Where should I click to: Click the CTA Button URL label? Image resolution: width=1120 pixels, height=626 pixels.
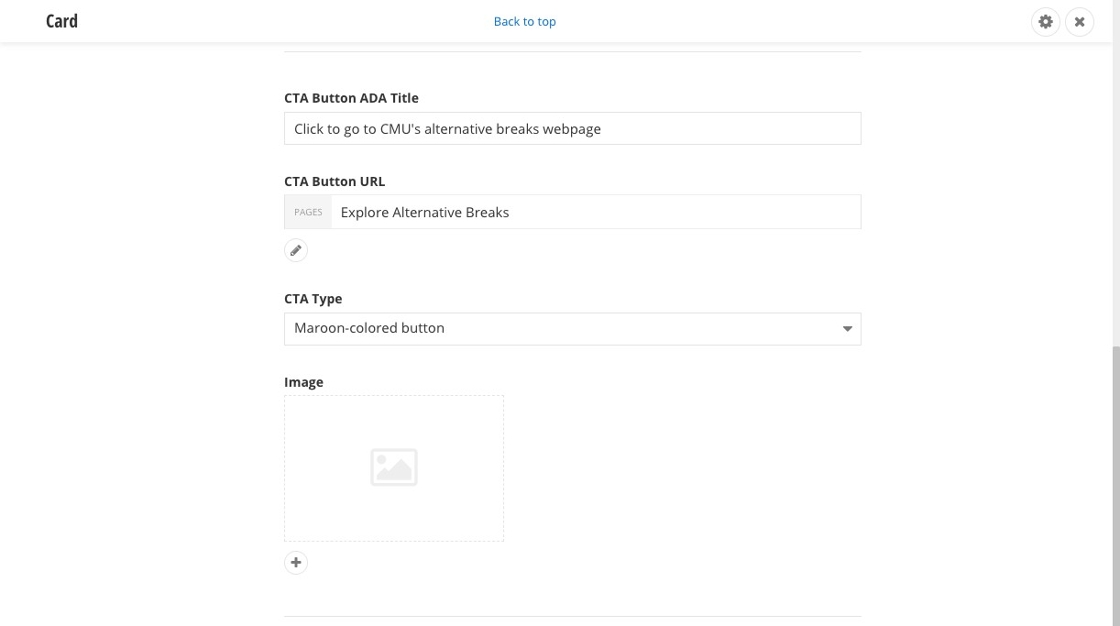pyautogui.click(x=334, y=181)
